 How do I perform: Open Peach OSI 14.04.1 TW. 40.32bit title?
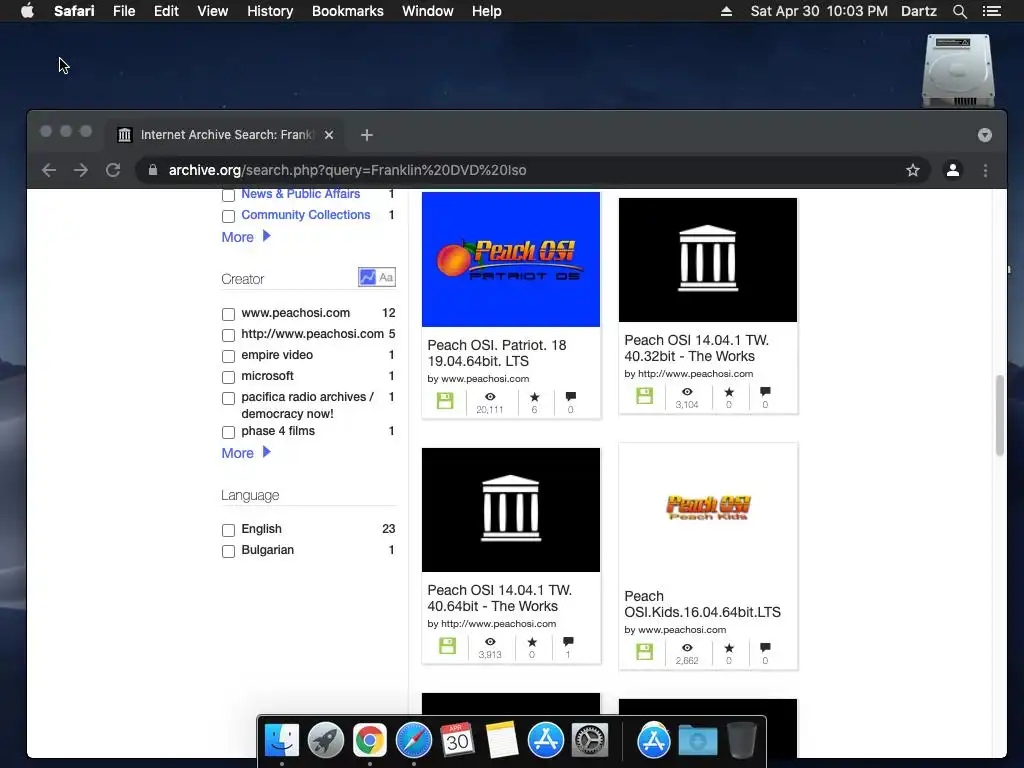(696, 348)
